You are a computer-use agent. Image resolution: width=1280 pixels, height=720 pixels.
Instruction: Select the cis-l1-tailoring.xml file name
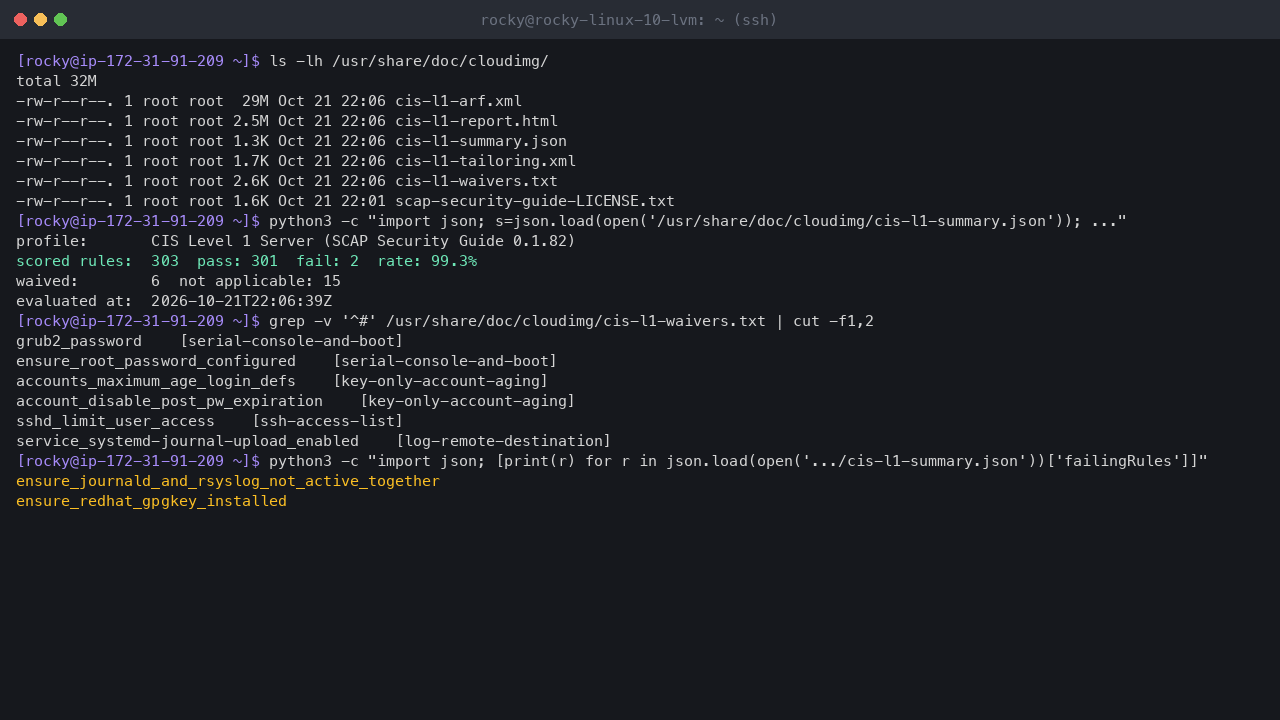tap(485, 161)
